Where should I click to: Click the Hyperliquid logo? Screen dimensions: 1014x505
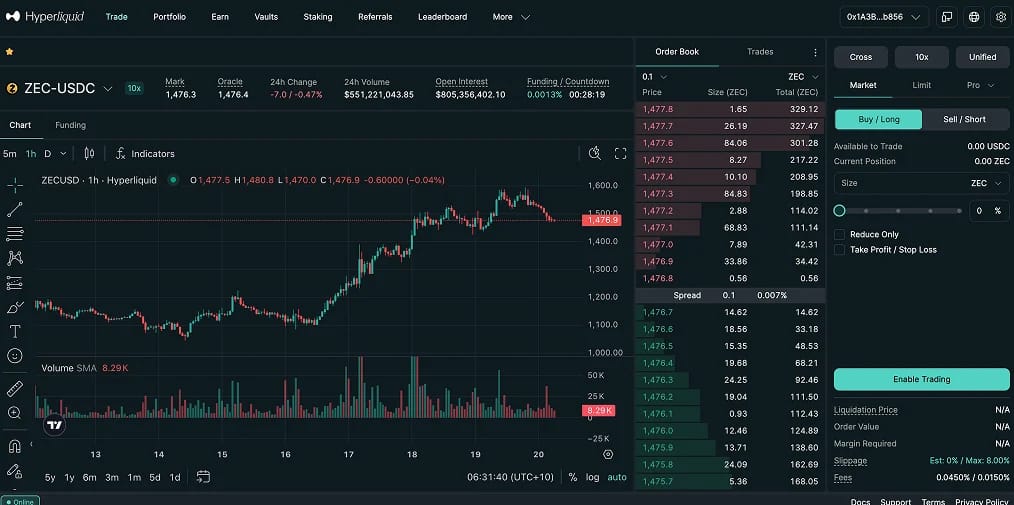point(45,17)
